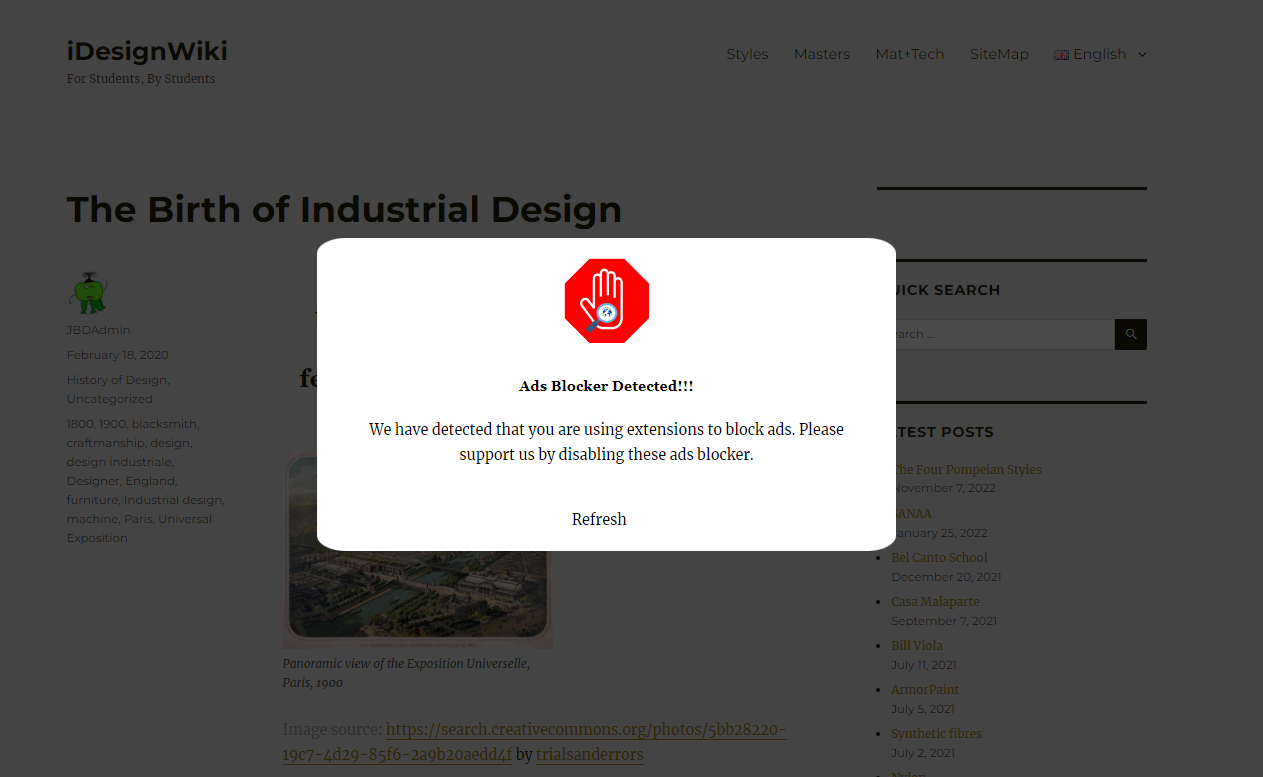Click the red stop-hand ad blocker icon
Screen dimensions: 1263x777
606,300
